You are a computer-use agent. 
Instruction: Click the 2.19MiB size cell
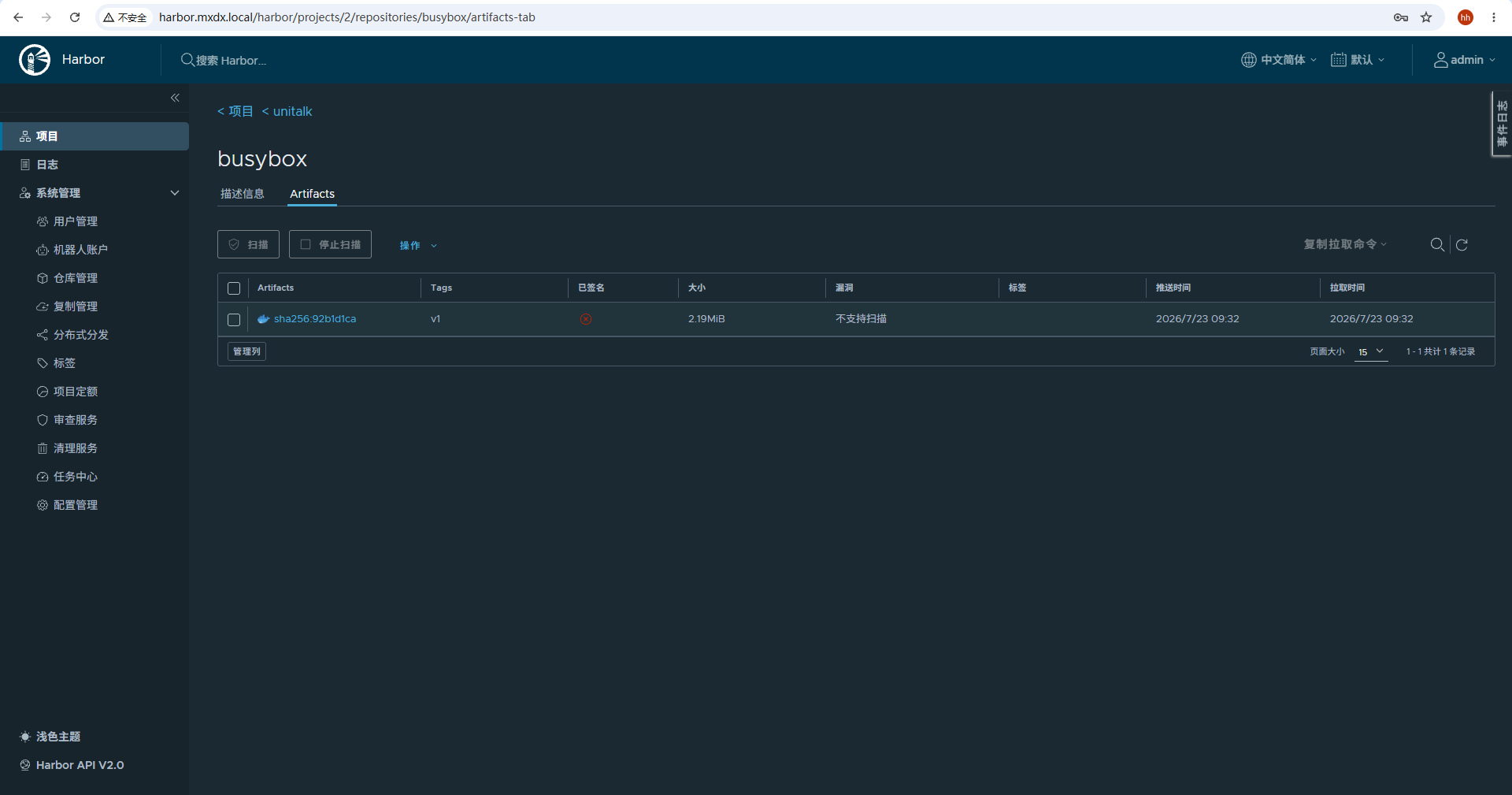[706, 319]
